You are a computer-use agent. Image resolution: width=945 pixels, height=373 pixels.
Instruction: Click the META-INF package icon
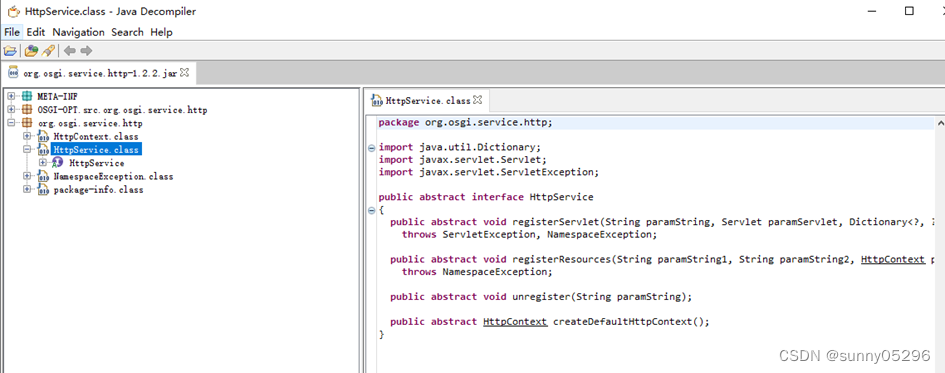(27, 96)
